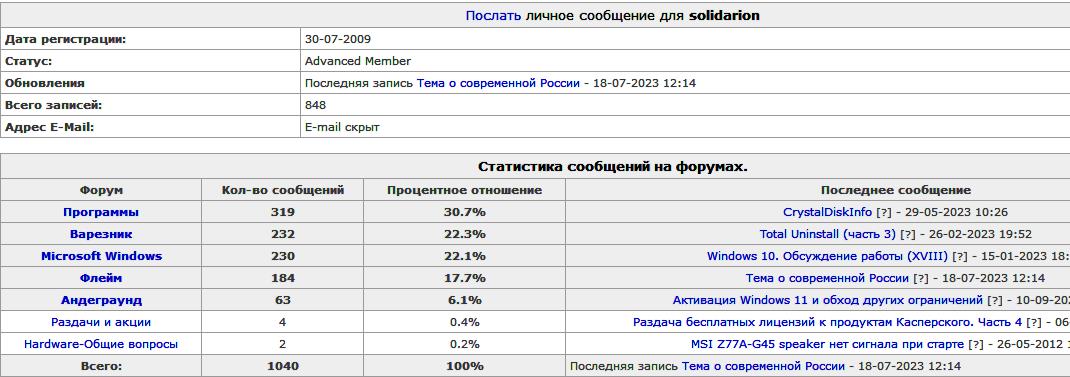Click the total posts value 848
The height and width of the screenshot is (377, 1070).
click(x=315, y=105)
